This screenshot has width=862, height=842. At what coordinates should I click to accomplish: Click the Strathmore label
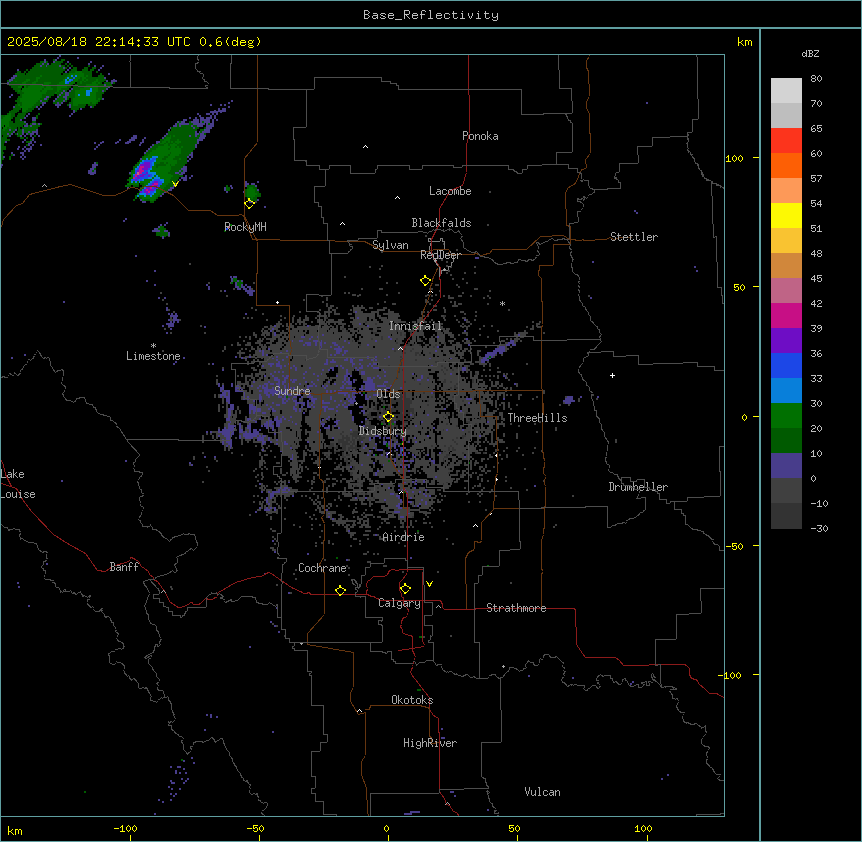(x=516, y=608)
